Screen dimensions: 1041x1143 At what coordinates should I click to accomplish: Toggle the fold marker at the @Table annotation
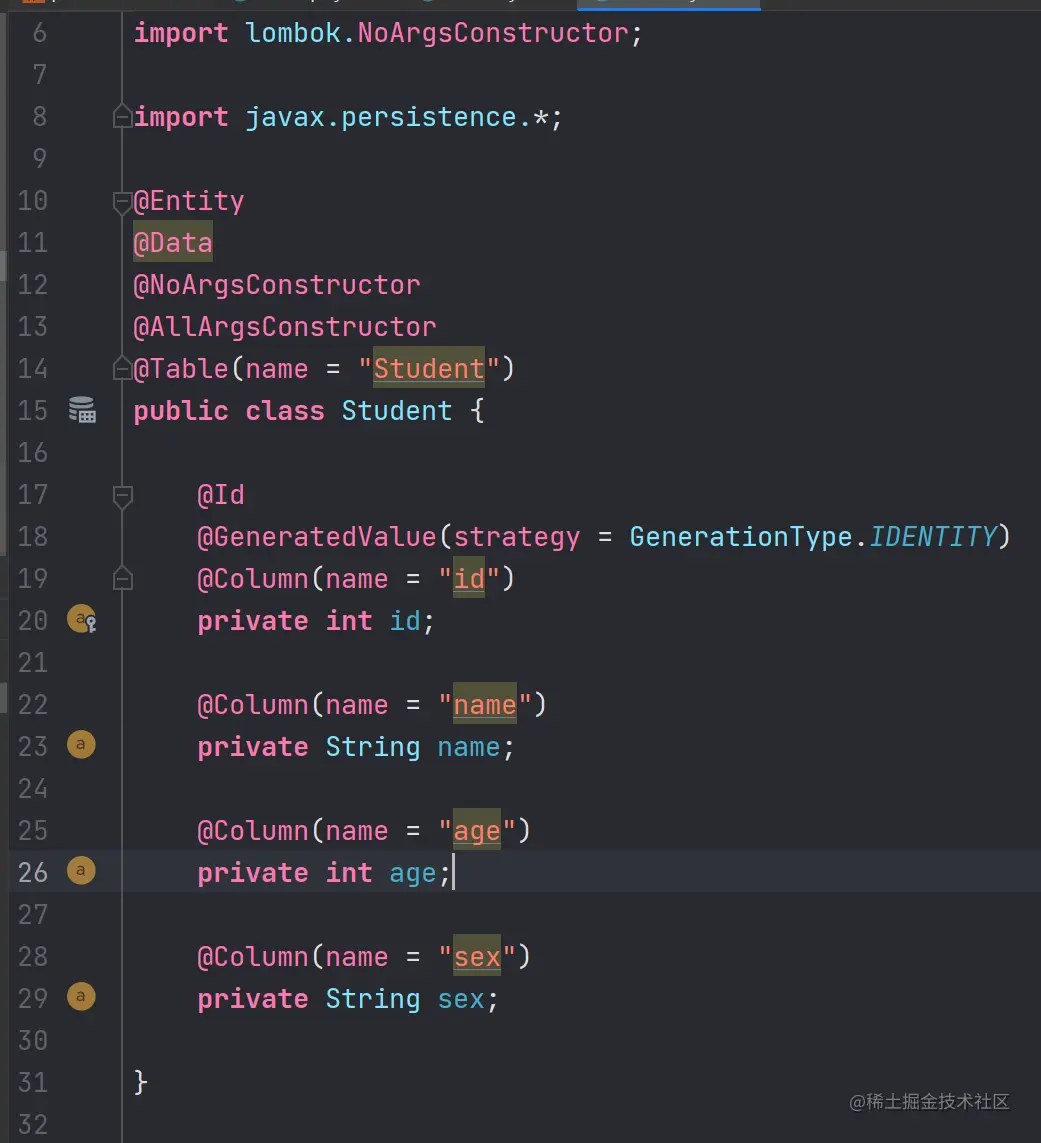click(123, 369)
